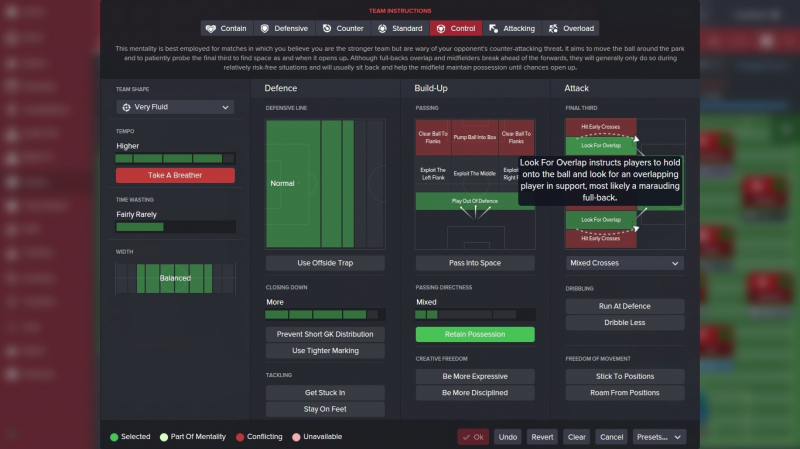Click the Mixed Crosses dropdown chevron
Image resolution: width=800 pixels, height=449 pixels.
[675, 264]
